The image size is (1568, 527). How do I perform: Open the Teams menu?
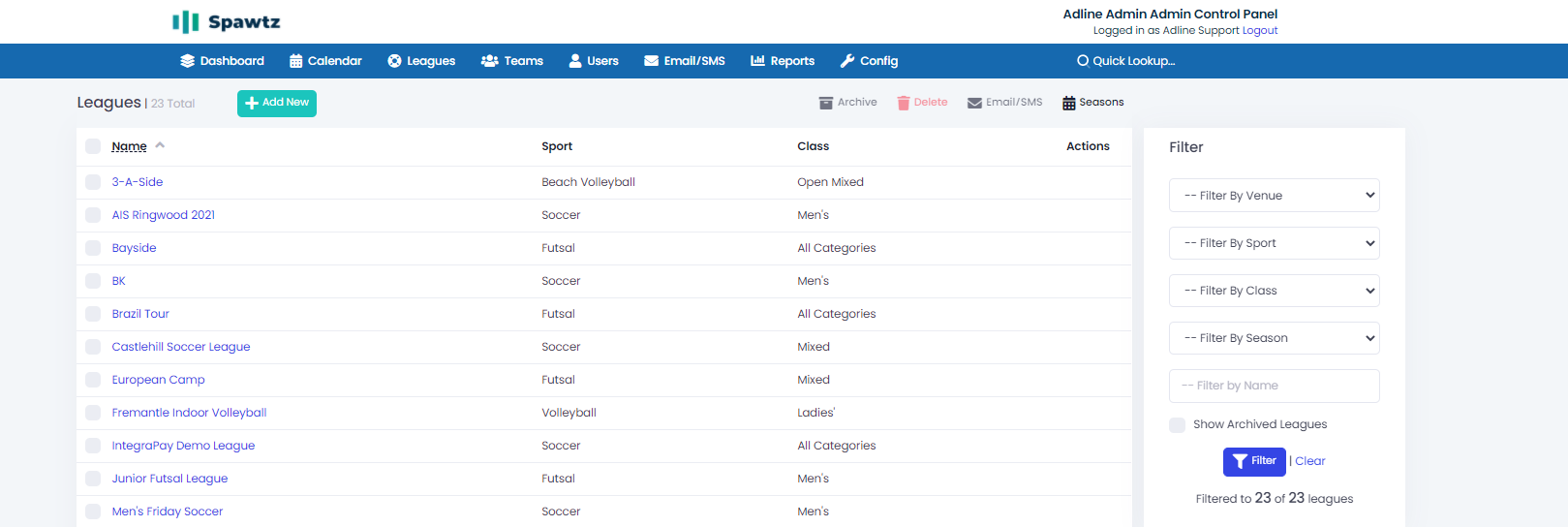[x=512, y=61]
